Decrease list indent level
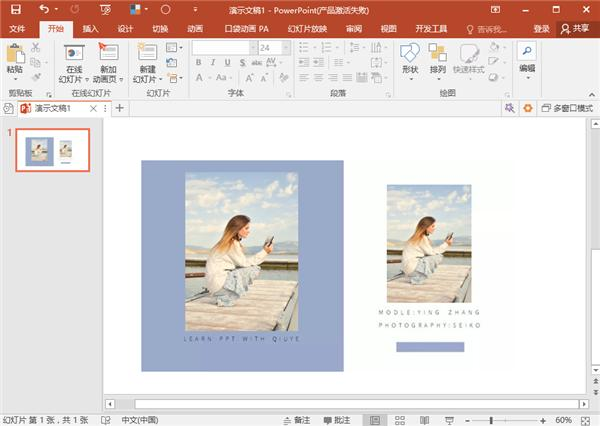The height and width of the screenshot is (426, 600). (x=304, y=62)
